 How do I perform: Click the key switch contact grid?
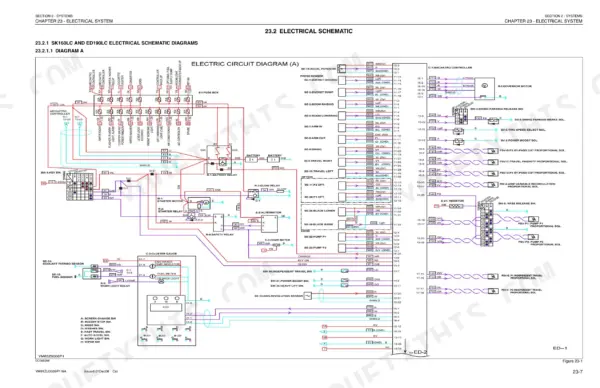[x=80, y=186]
